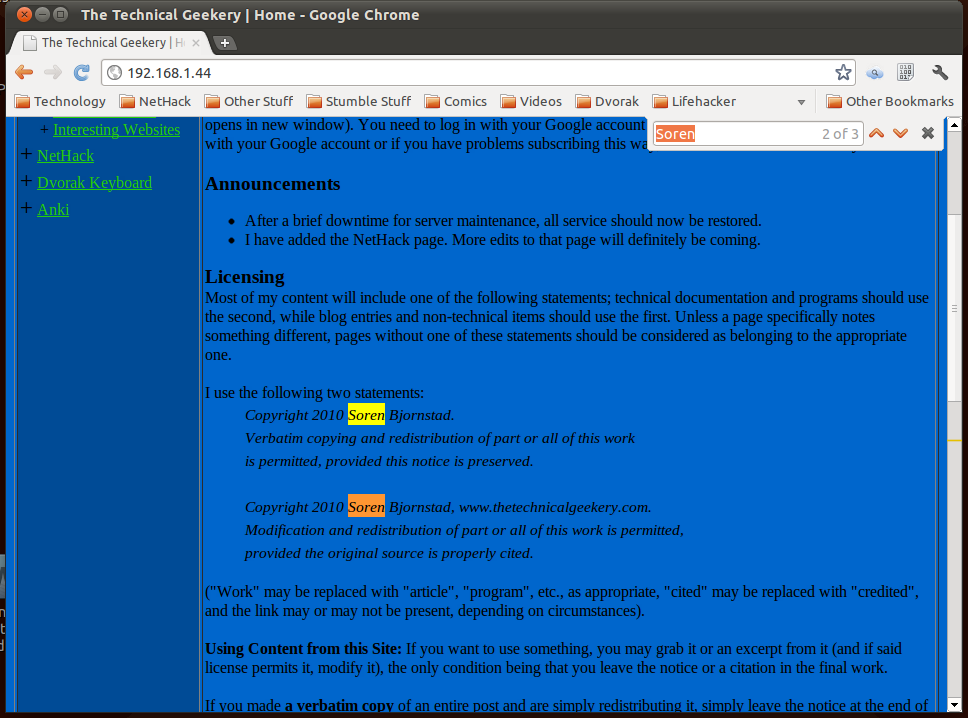Image resolution: width=968 pixels, height=718 pixels.
Task: Click the yellow highlighted Soren match
Action: coord(366,415)
